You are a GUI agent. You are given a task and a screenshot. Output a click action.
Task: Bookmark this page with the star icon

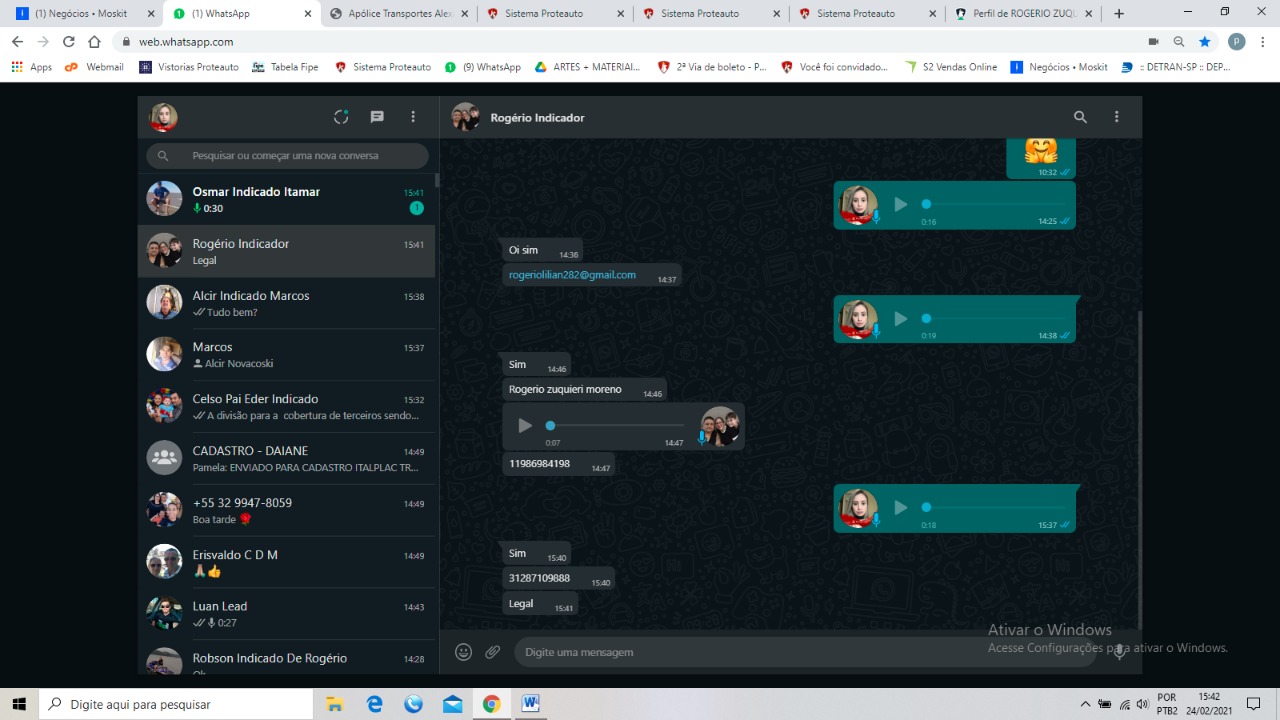pos(1205,42)
